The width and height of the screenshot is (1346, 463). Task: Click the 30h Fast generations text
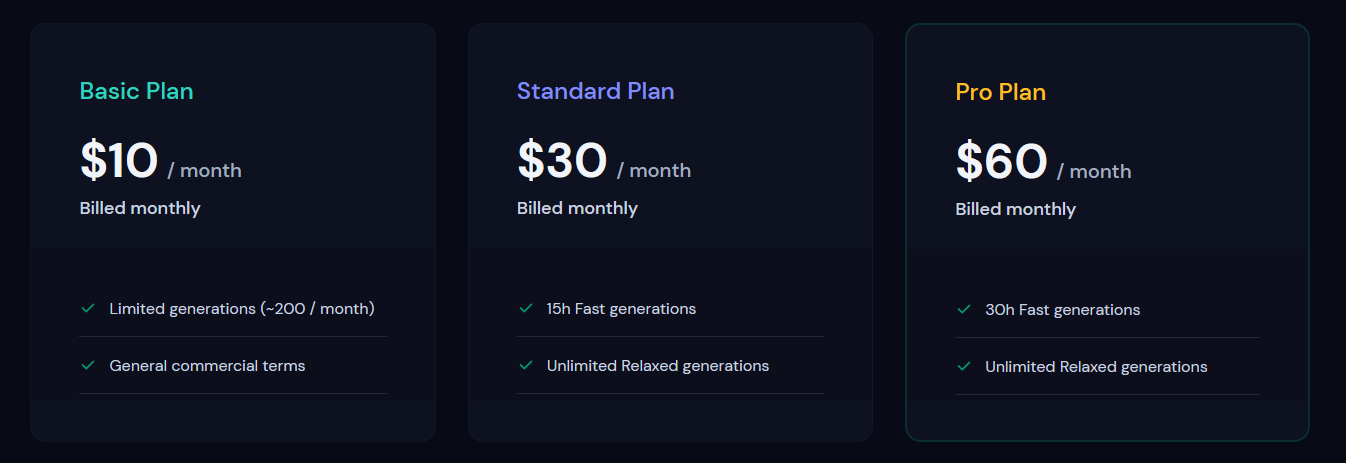[1062, 309]
